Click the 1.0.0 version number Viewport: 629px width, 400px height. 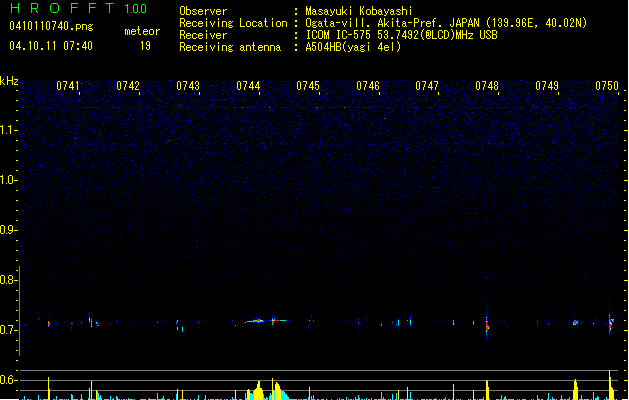pos(136,8)
